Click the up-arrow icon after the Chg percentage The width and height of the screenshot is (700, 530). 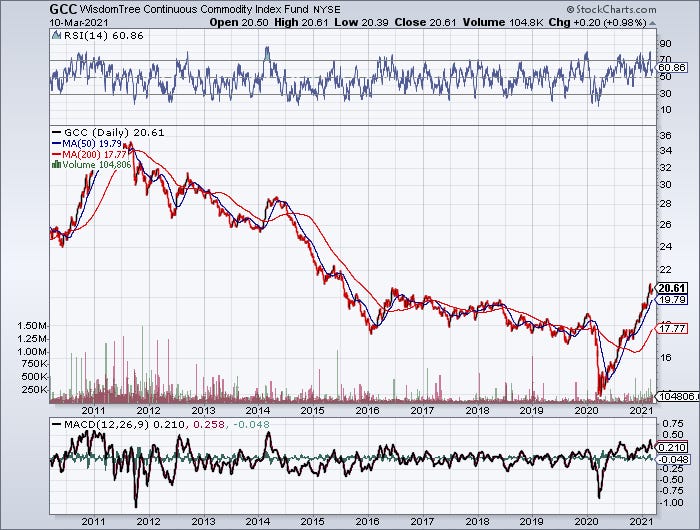652,23
